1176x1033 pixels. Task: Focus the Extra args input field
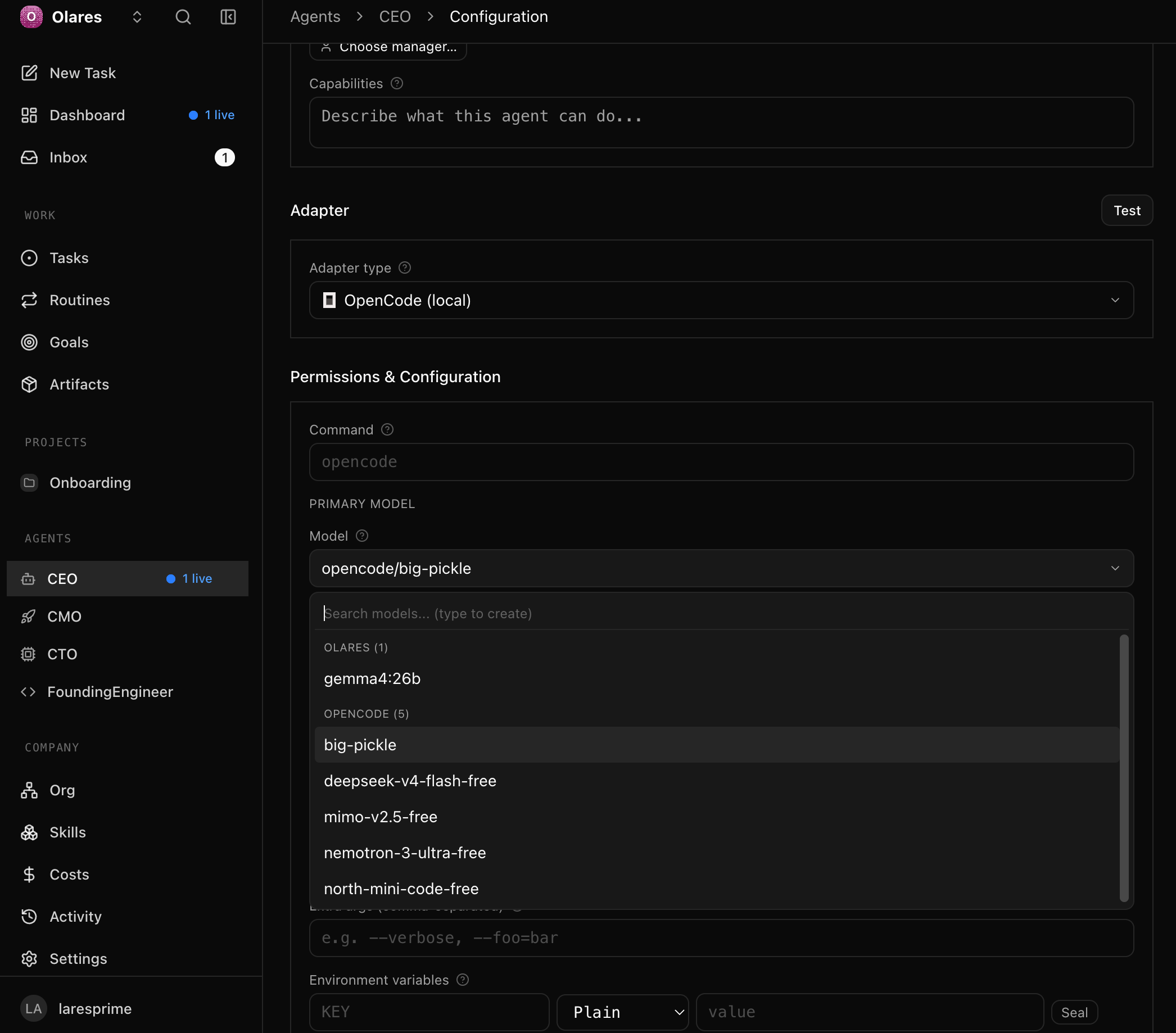[721, 938]
